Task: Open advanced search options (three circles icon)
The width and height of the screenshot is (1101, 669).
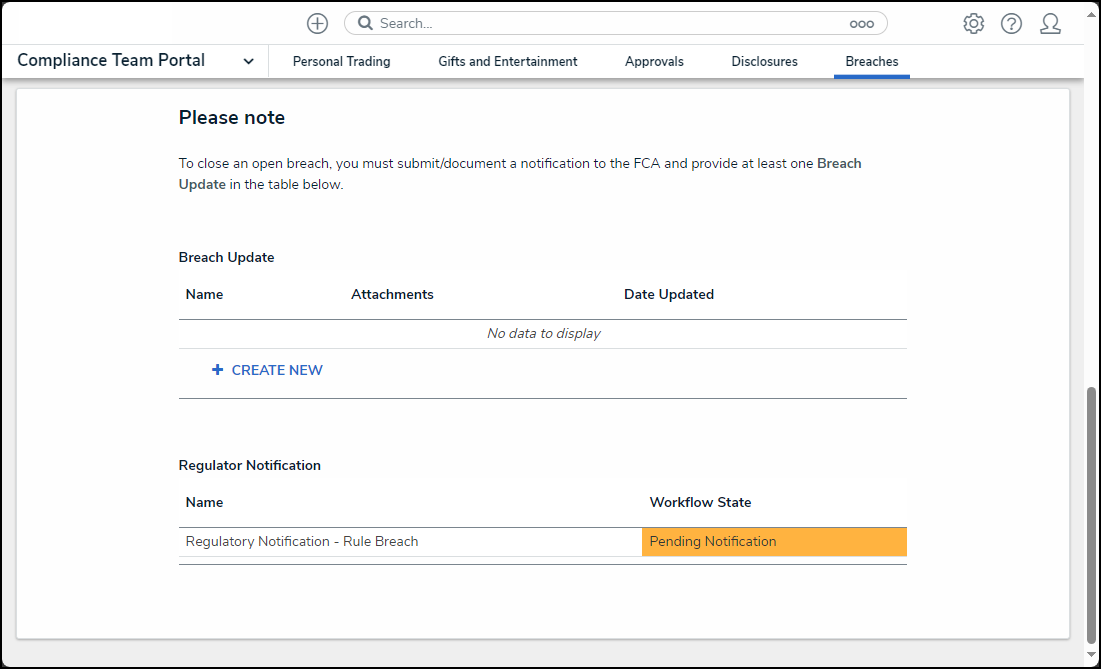Action: (861, 24)
